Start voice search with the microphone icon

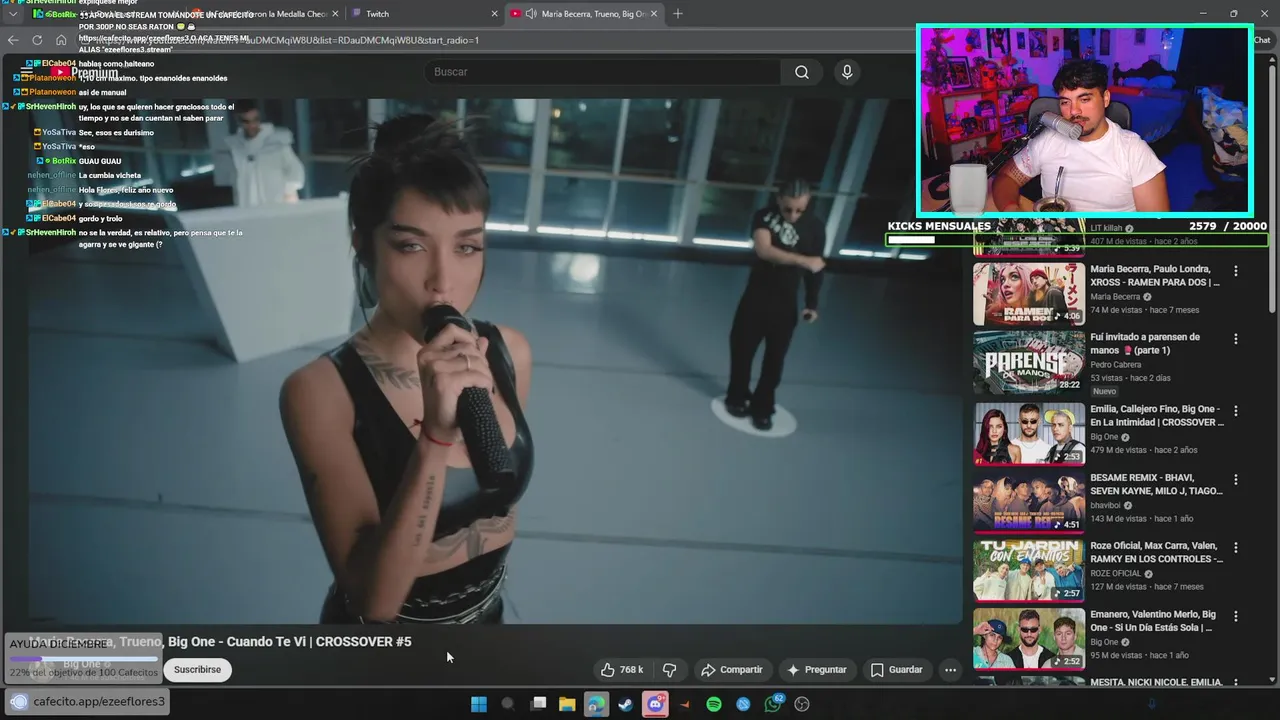[x=847, y=72]
